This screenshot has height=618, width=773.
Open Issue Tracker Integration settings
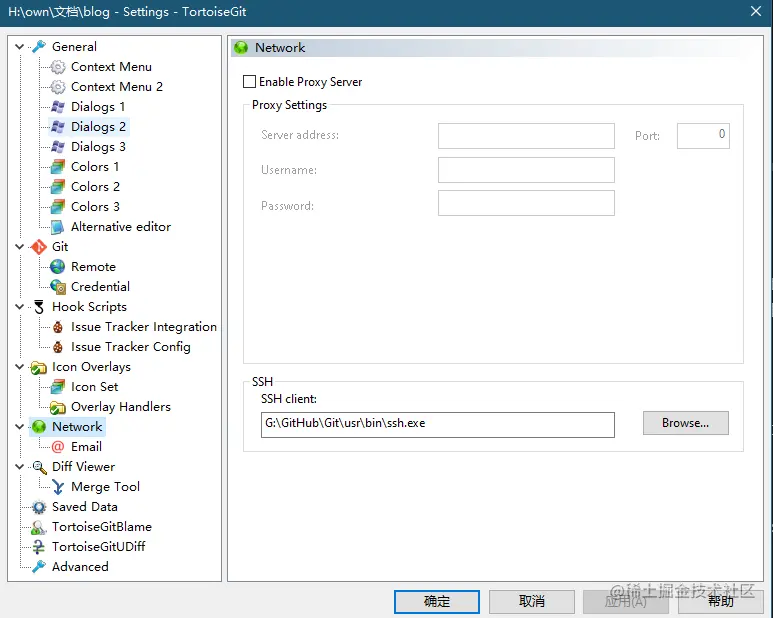[143, 327]
